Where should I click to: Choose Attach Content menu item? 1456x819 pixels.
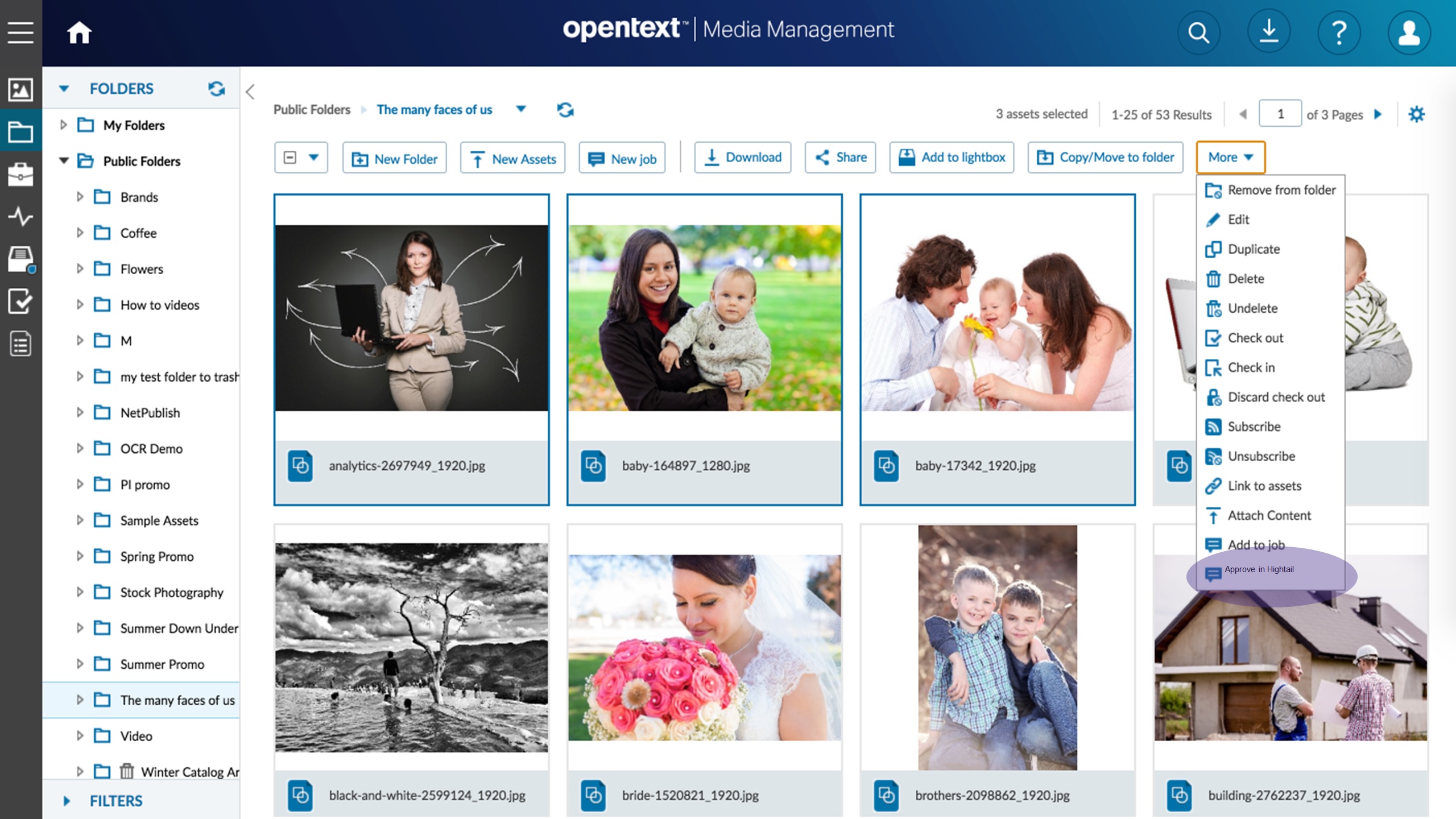[x=1271, y=515]
